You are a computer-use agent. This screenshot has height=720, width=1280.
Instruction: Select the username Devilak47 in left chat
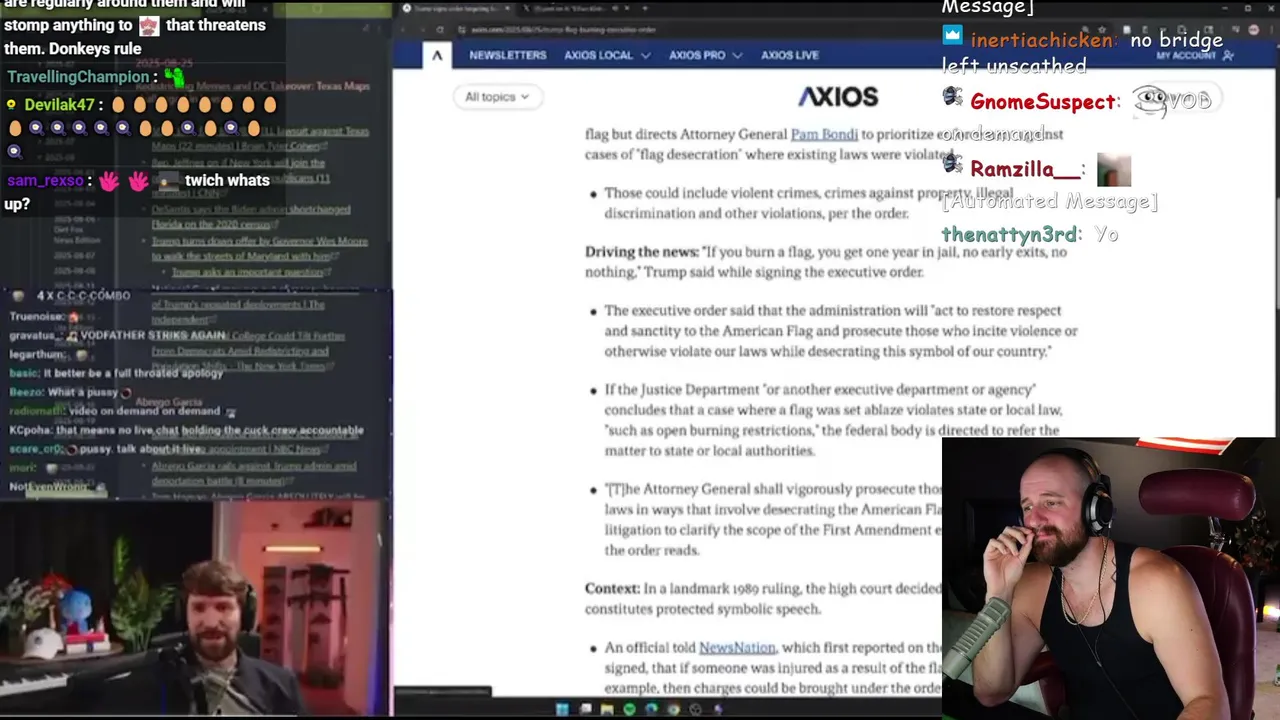[59, 105]
